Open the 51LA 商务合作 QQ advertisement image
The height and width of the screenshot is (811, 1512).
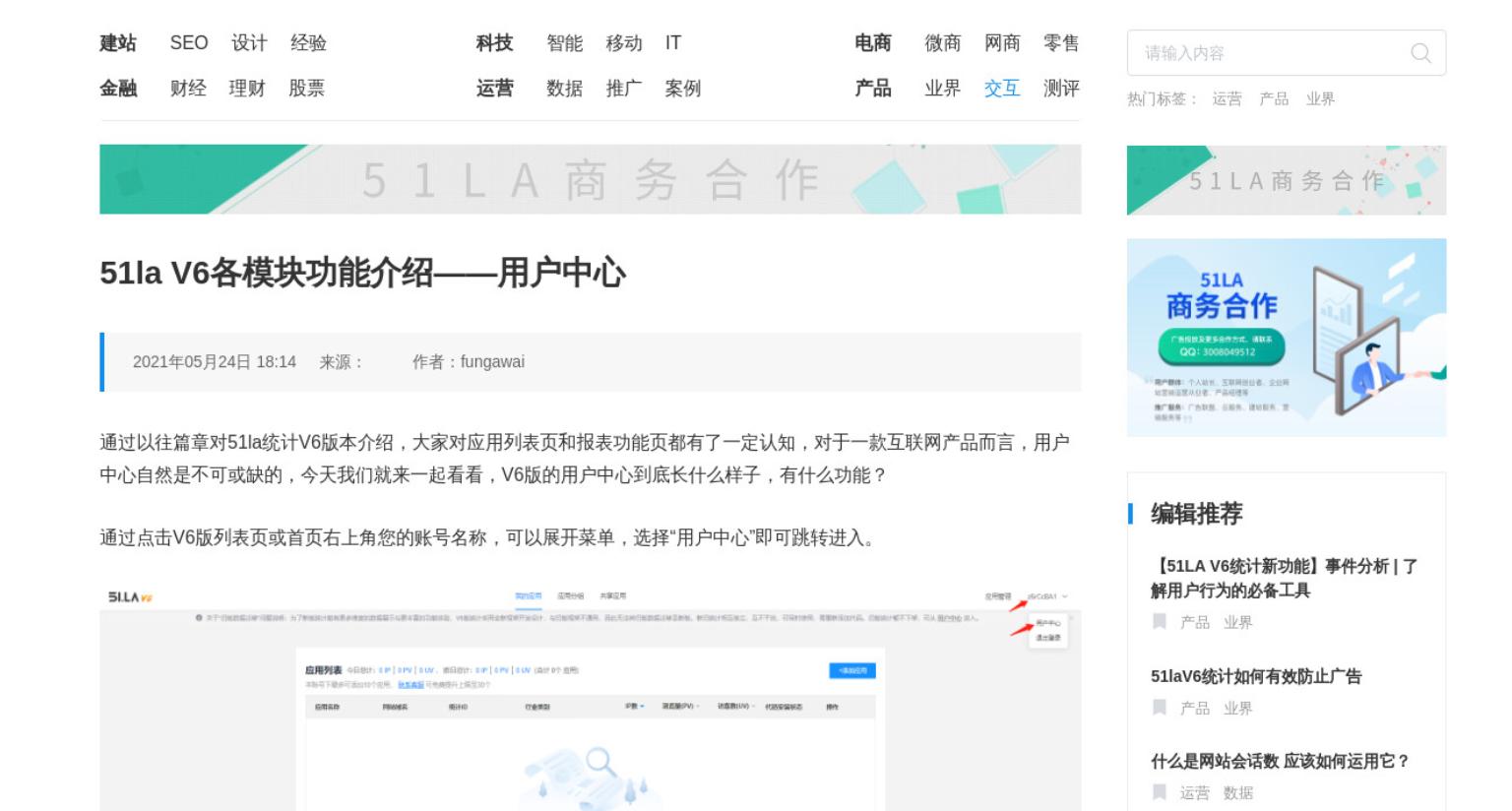(x=1287, y=338)
